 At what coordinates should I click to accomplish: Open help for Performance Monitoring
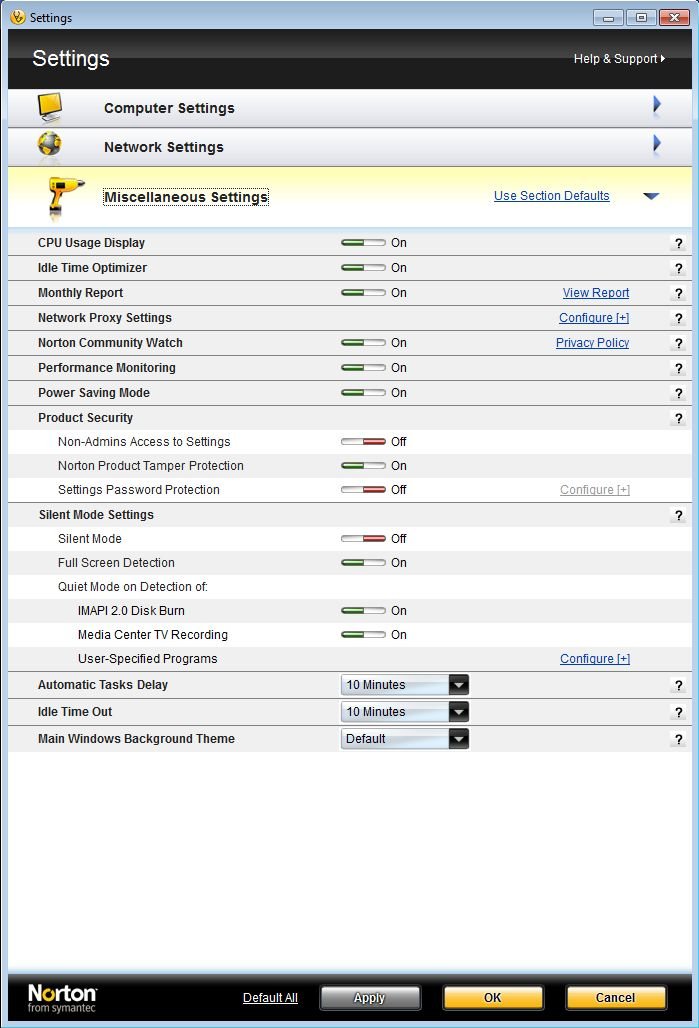tap(679, 368)
